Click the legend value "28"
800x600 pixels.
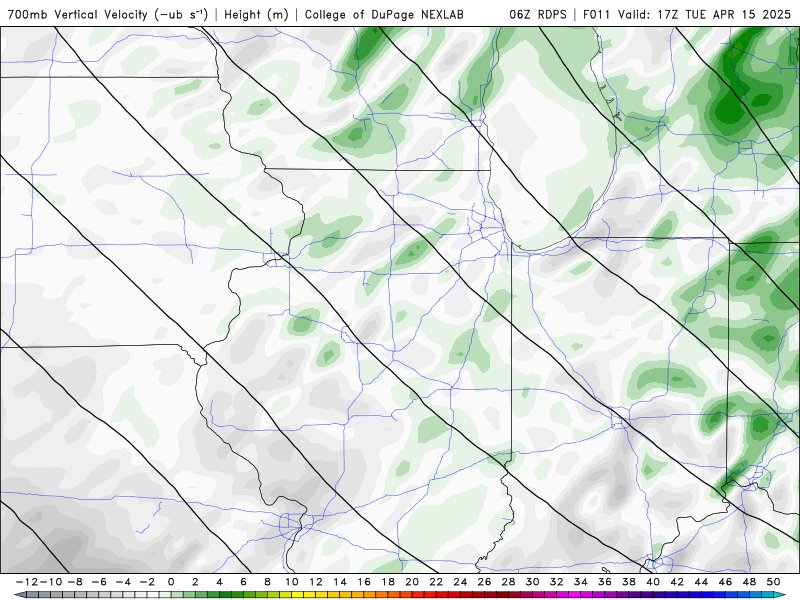(x=508, y=582)
